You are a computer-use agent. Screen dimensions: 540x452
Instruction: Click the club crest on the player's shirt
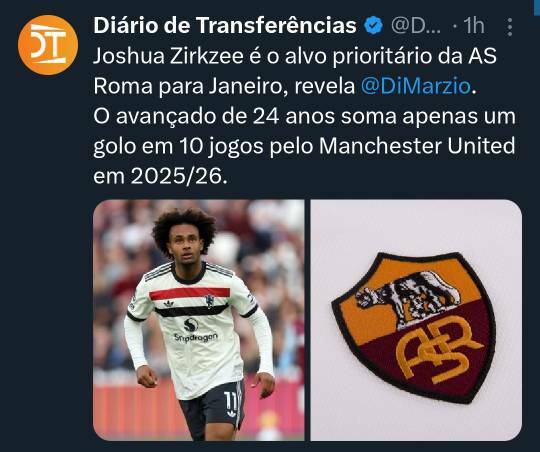pos(210,301)
